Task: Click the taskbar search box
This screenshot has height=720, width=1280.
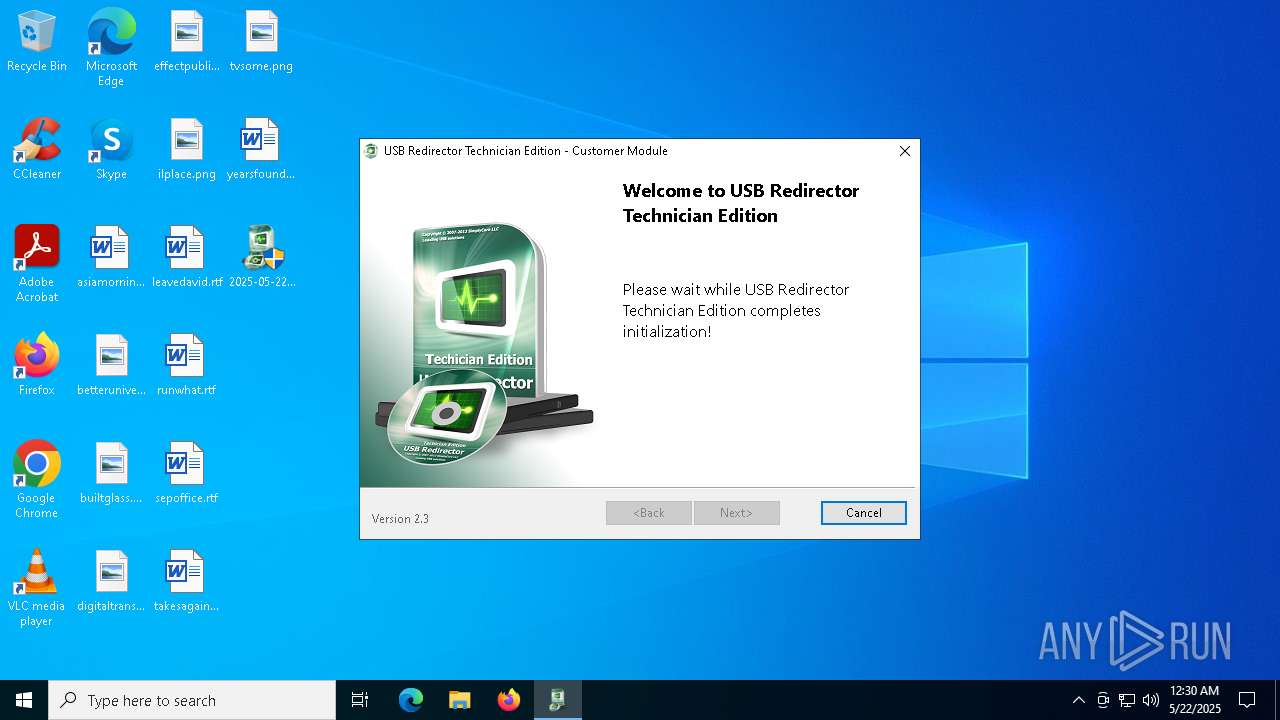Action: pyautogui.click(x=192, y=700)
